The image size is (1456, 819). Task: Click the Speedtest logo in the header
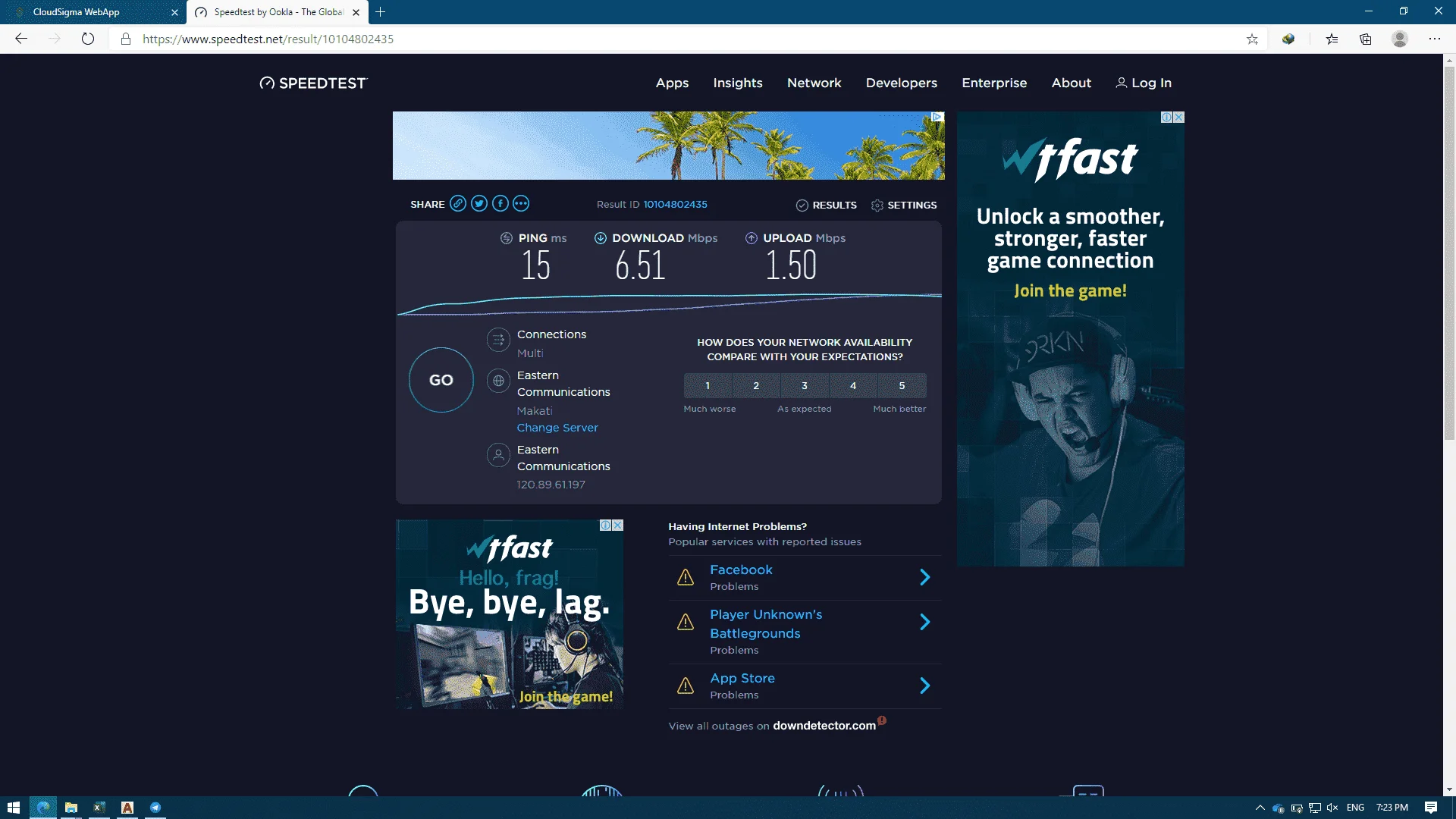(313, 83)
